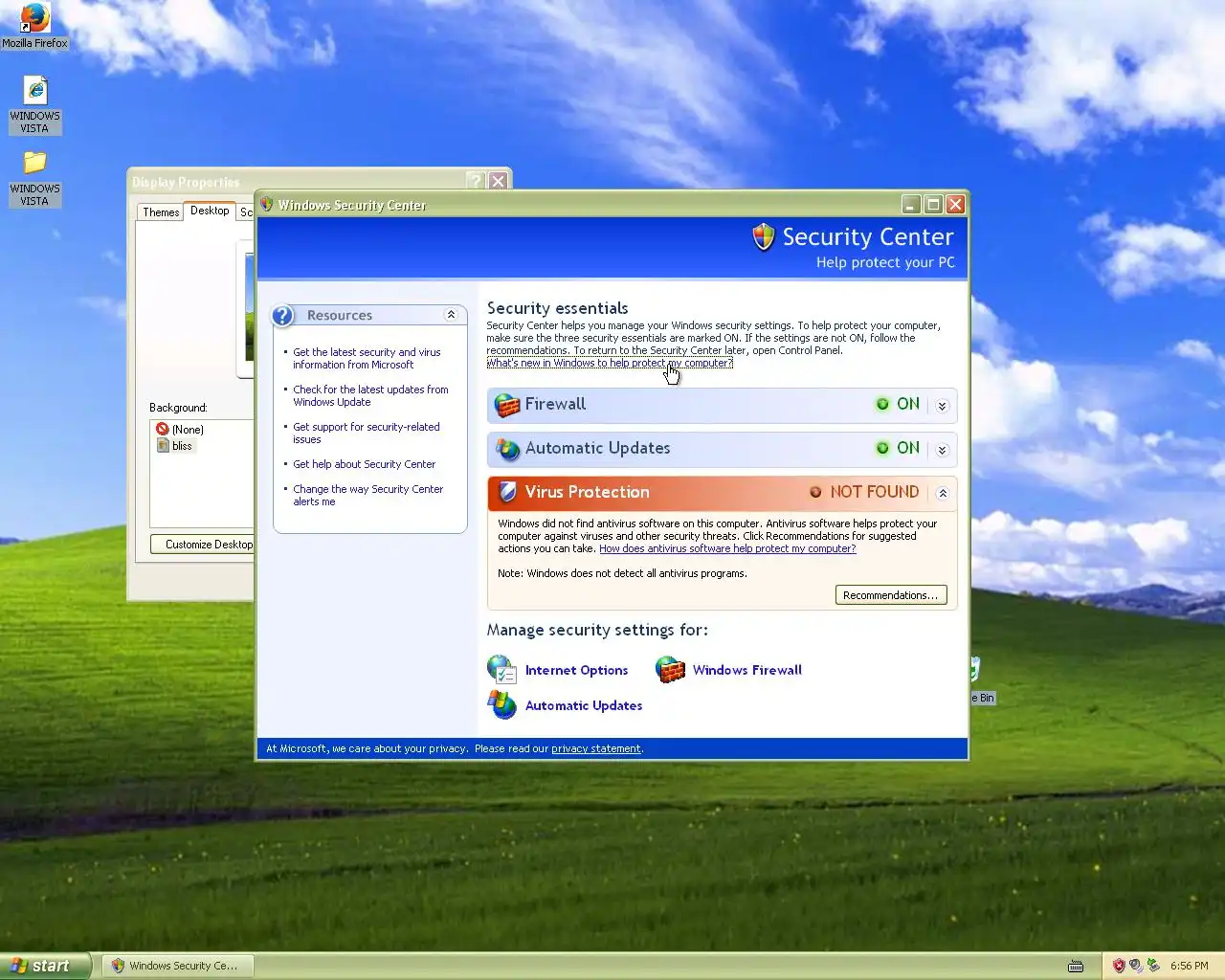Open 'How does antivirus software help' link
The height and width of the screenshot is (980, 1225).
click(x=727, y=548)
